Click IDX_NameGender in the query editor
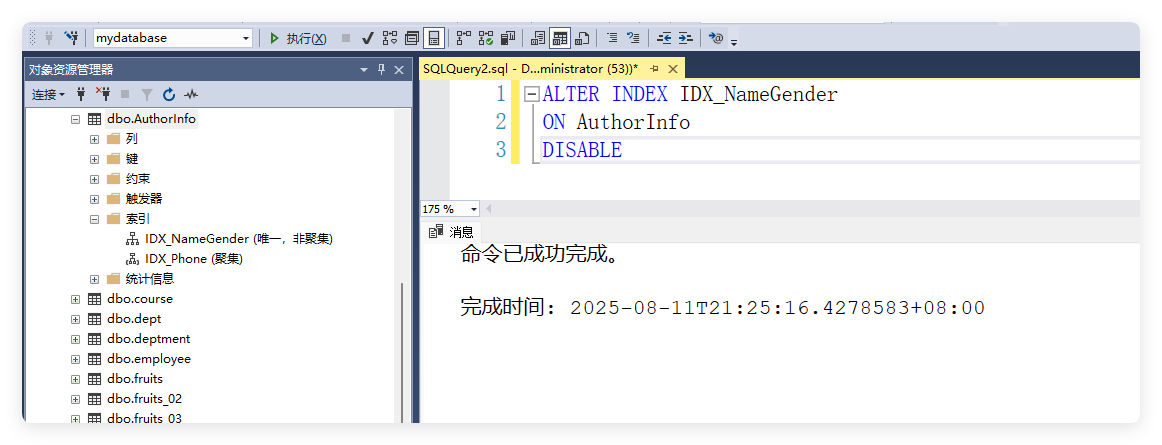The image size is (1162, 445). (x=759, y=94)
